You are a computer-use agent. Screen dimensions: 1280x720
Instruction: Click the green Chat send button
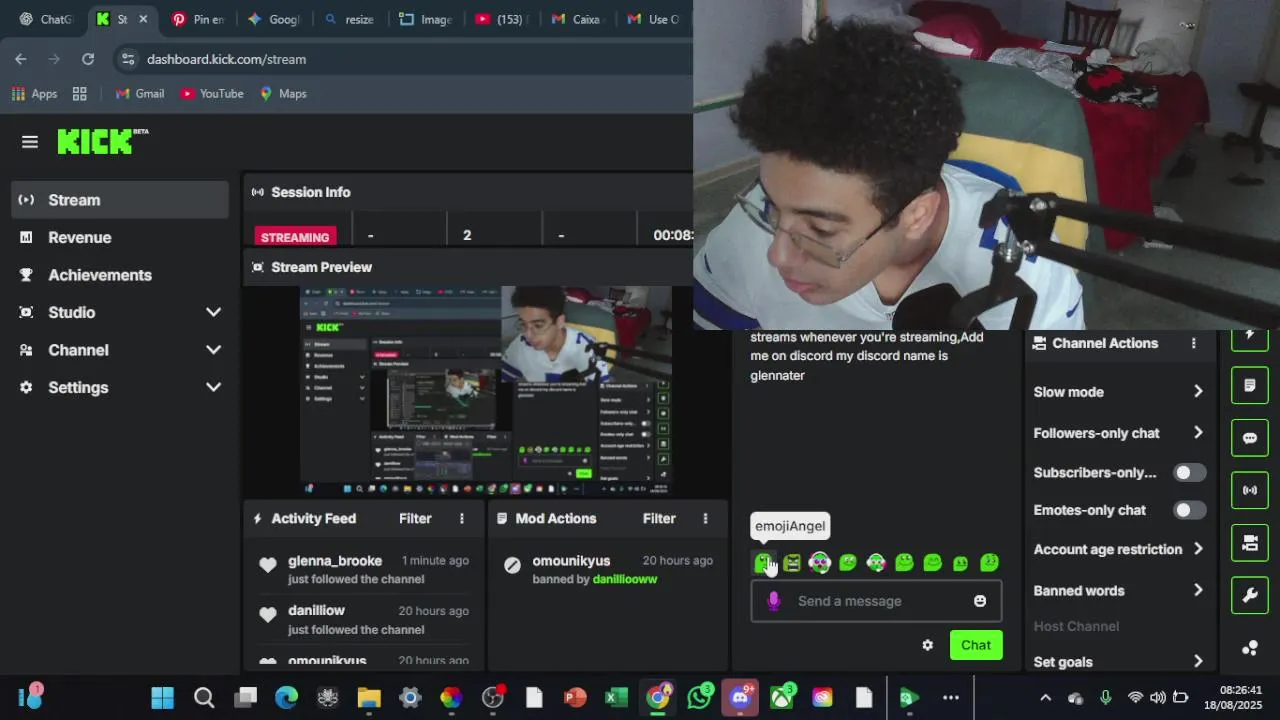pyautogui.click(x=976, y=645)
